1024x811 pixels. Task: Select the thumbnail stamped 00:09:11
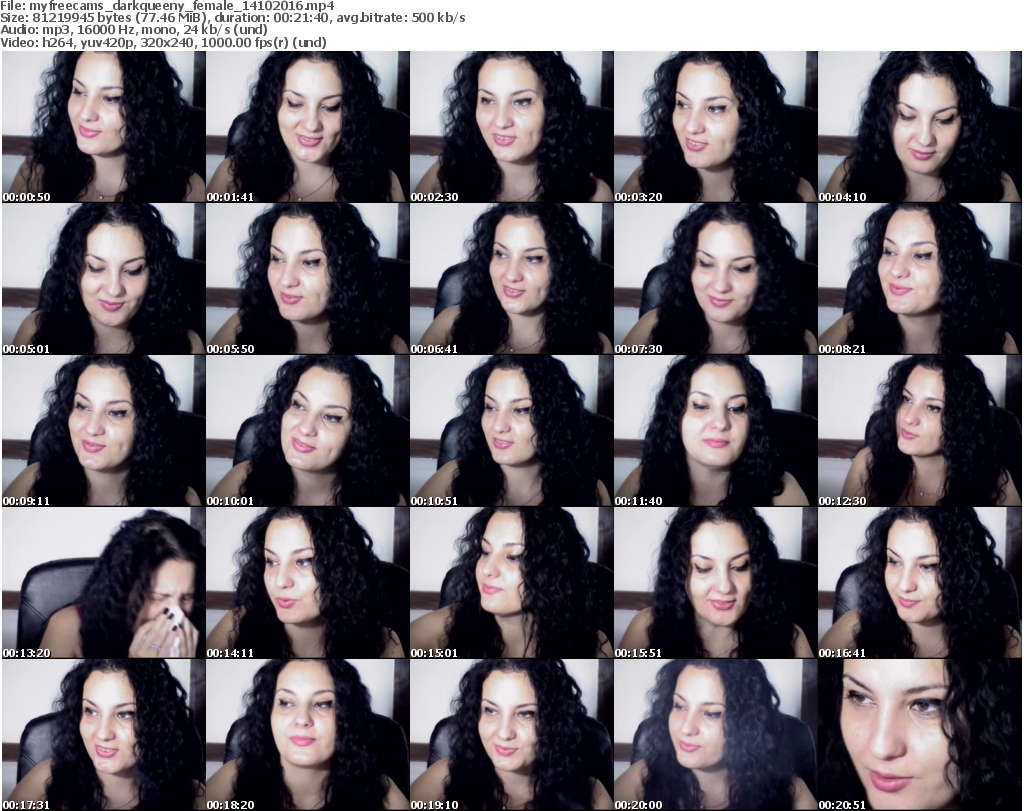tap(103, 431)
